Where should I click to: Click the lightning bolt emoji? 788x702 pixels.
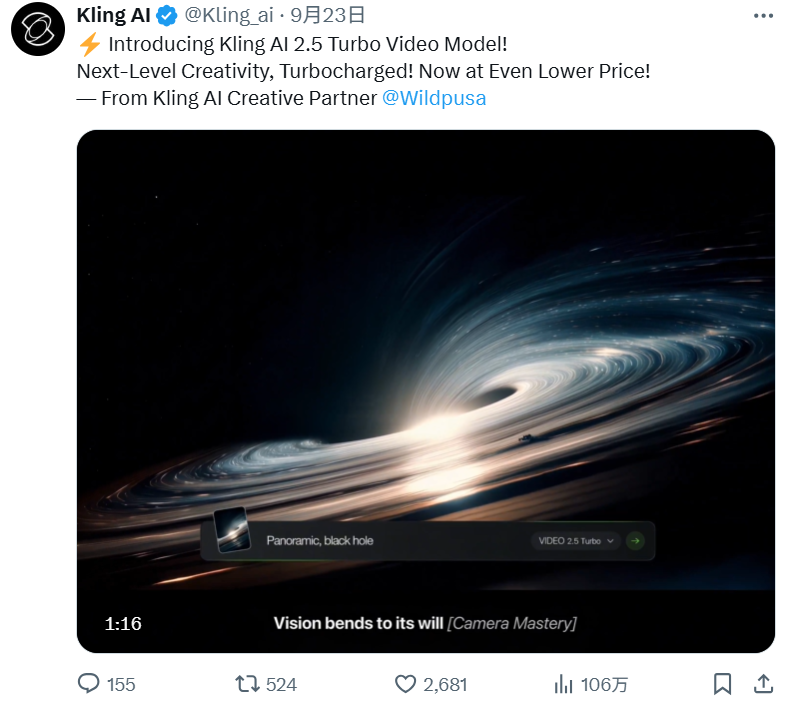90,45
